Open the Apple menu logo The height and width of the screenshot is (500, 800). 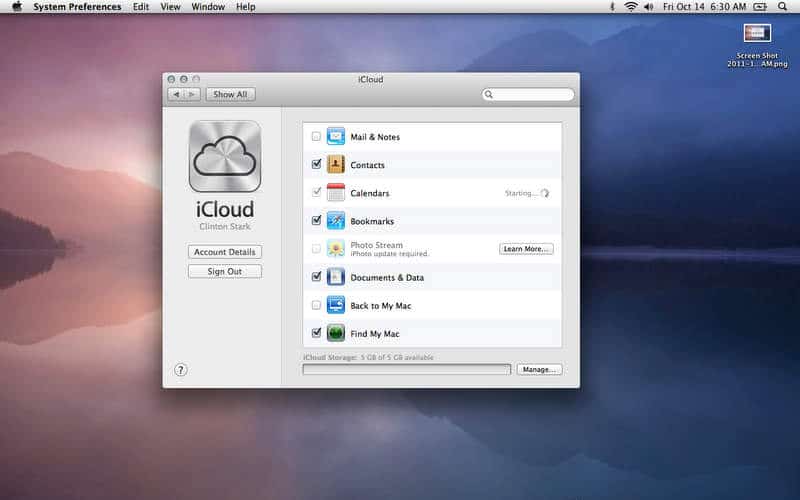coord(16,7)
